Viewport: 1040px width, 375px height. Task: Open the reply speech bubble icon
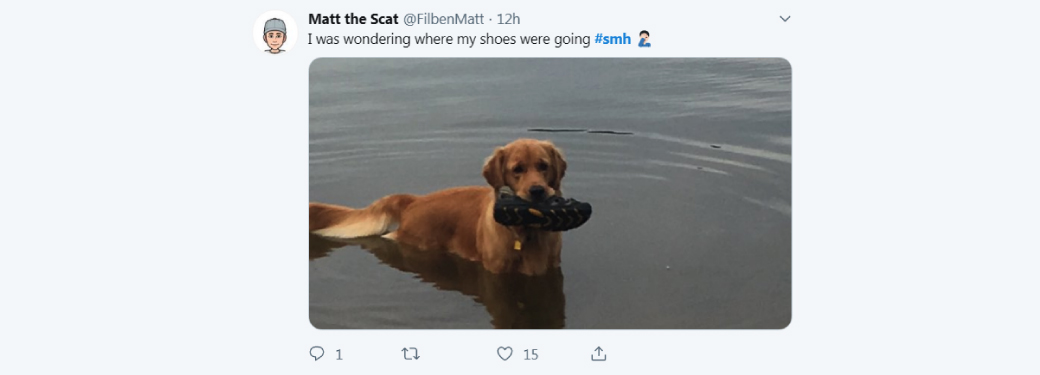pos(317,354)
